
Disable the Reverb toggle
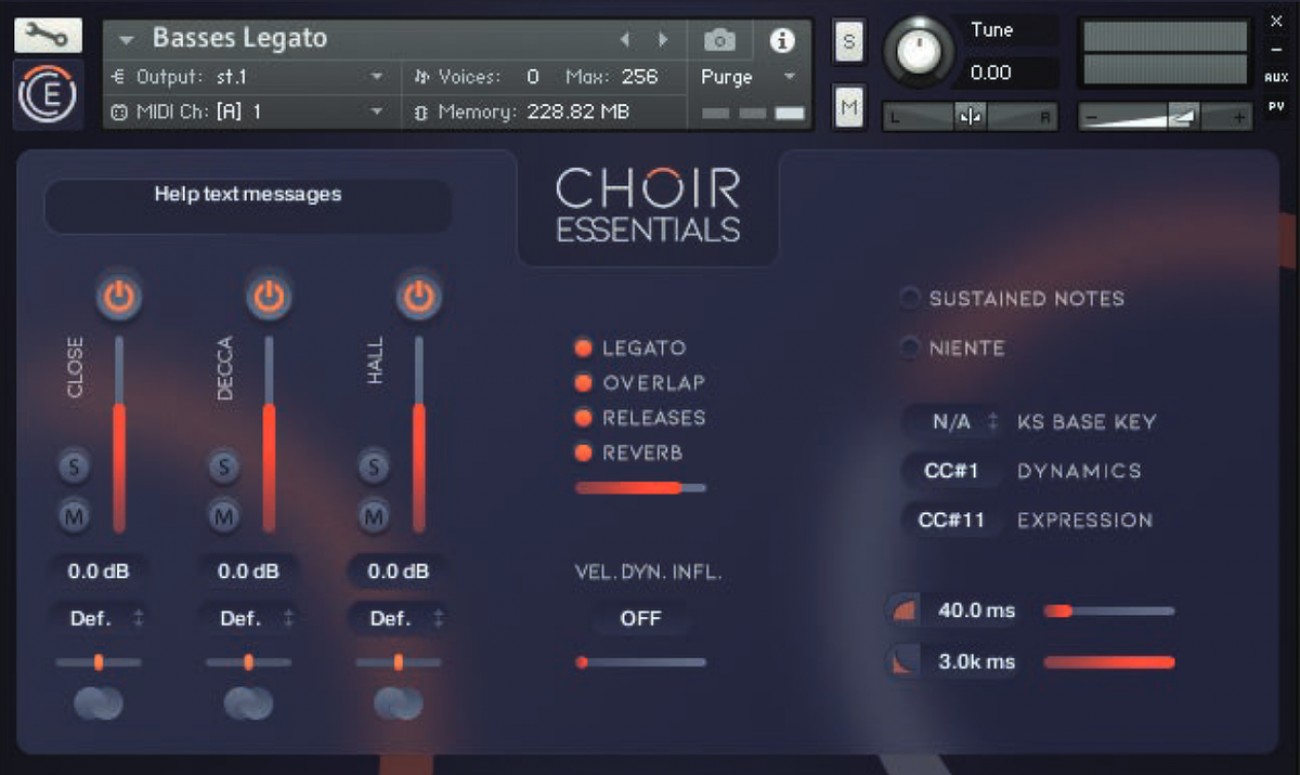click(583, 453)
